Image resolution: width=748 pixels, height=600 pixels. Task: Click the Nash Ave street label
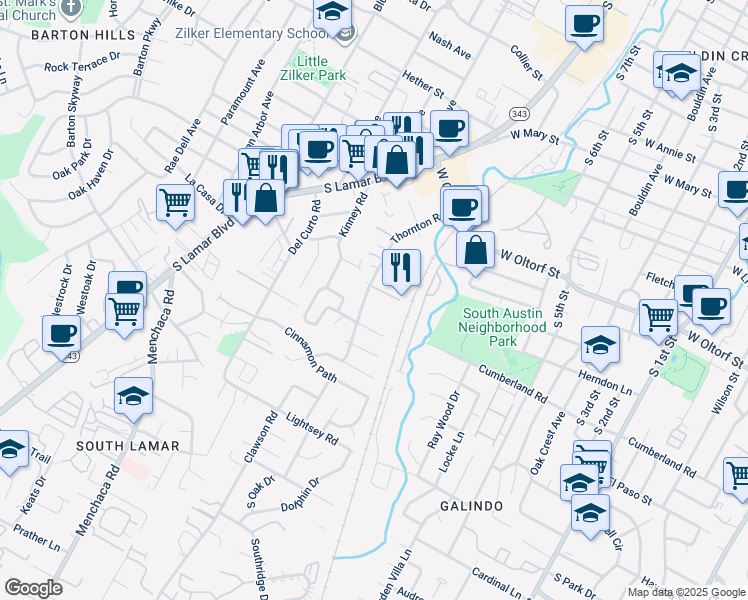click(450, 45)
